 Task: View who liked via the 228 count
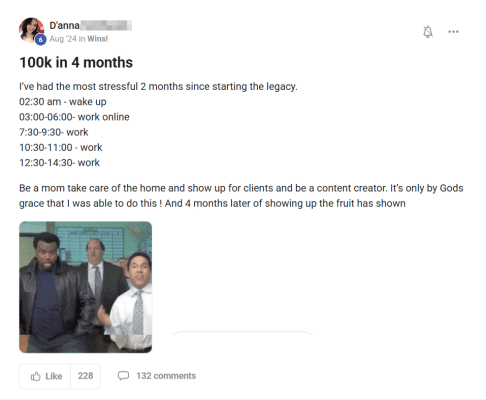(x=85, y=376)
